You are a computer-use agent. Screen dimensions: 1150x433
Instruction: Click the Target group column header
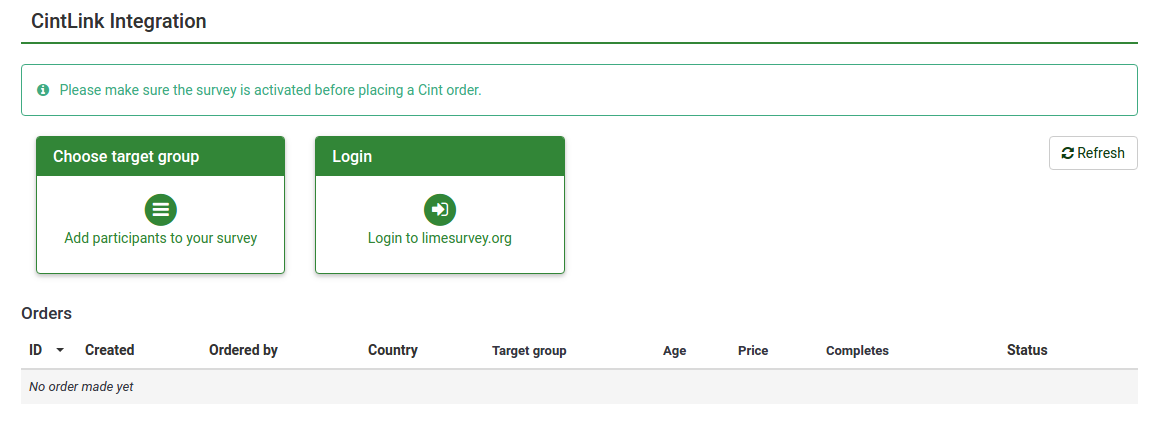tap(529, 351)
